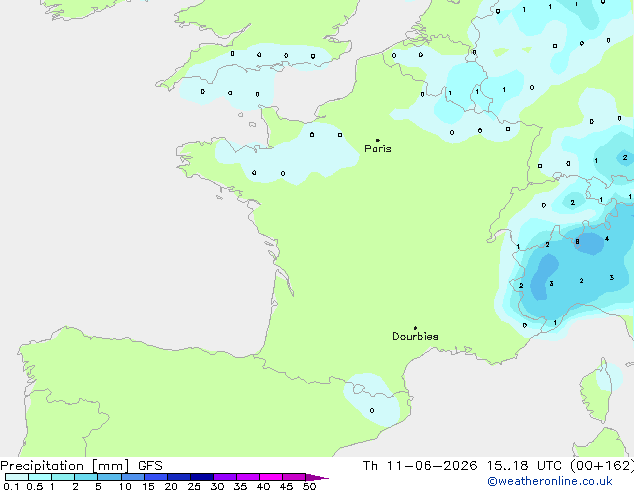634x490 pixels.
Task: Pick the darkest navy swatch between 25 and 30
Action: coord(202,477)
